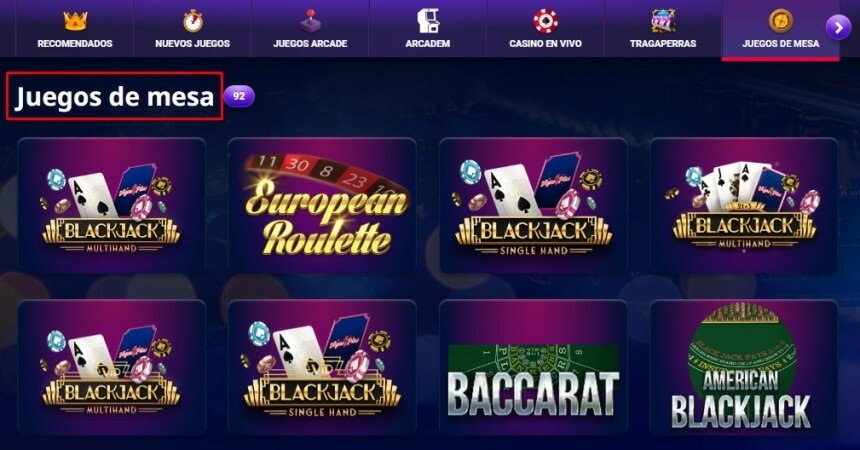Click the slot machine icon for Tragaperras

(663, 21)
